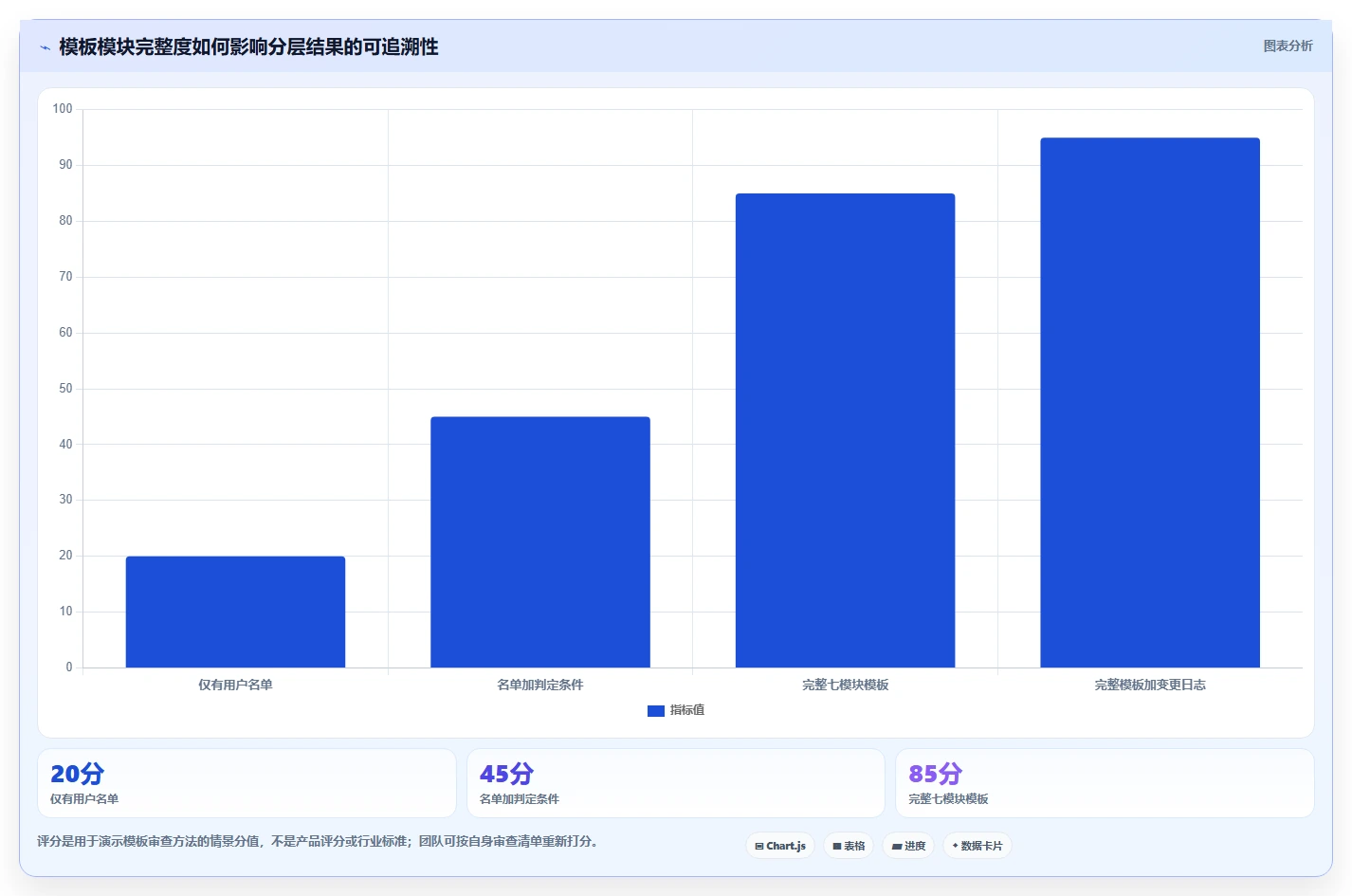This screenshot has width=1352, height=896.
Task: Click the 100 value on the y-axis
Action: [x=63, y=109]
